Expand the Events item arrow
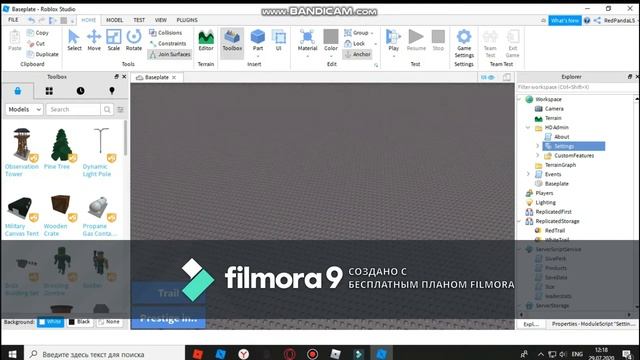The height and width of the screenshot is (360, 640). pyautogui.click(x=528, y=174)
